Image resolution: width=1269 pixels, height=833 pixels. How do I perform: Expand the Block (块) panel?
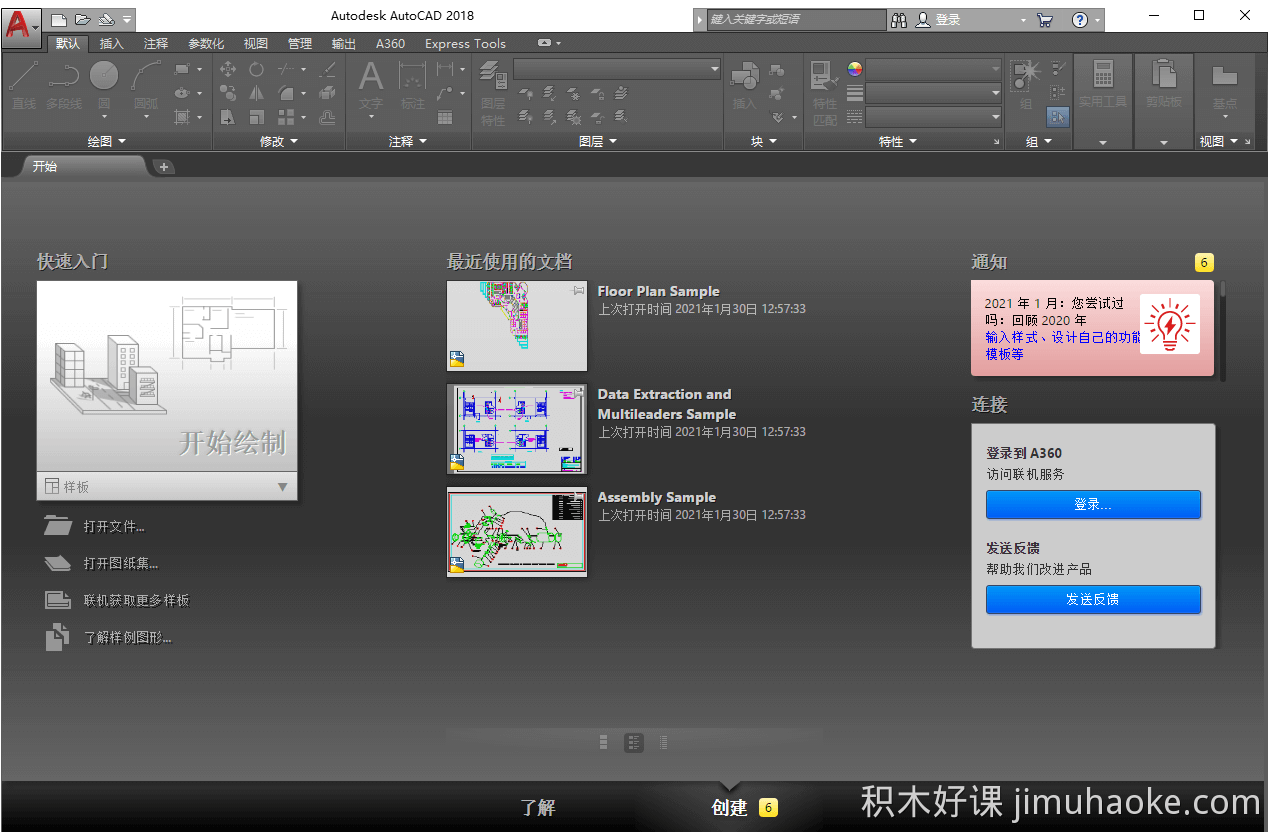tap(764, 142)
